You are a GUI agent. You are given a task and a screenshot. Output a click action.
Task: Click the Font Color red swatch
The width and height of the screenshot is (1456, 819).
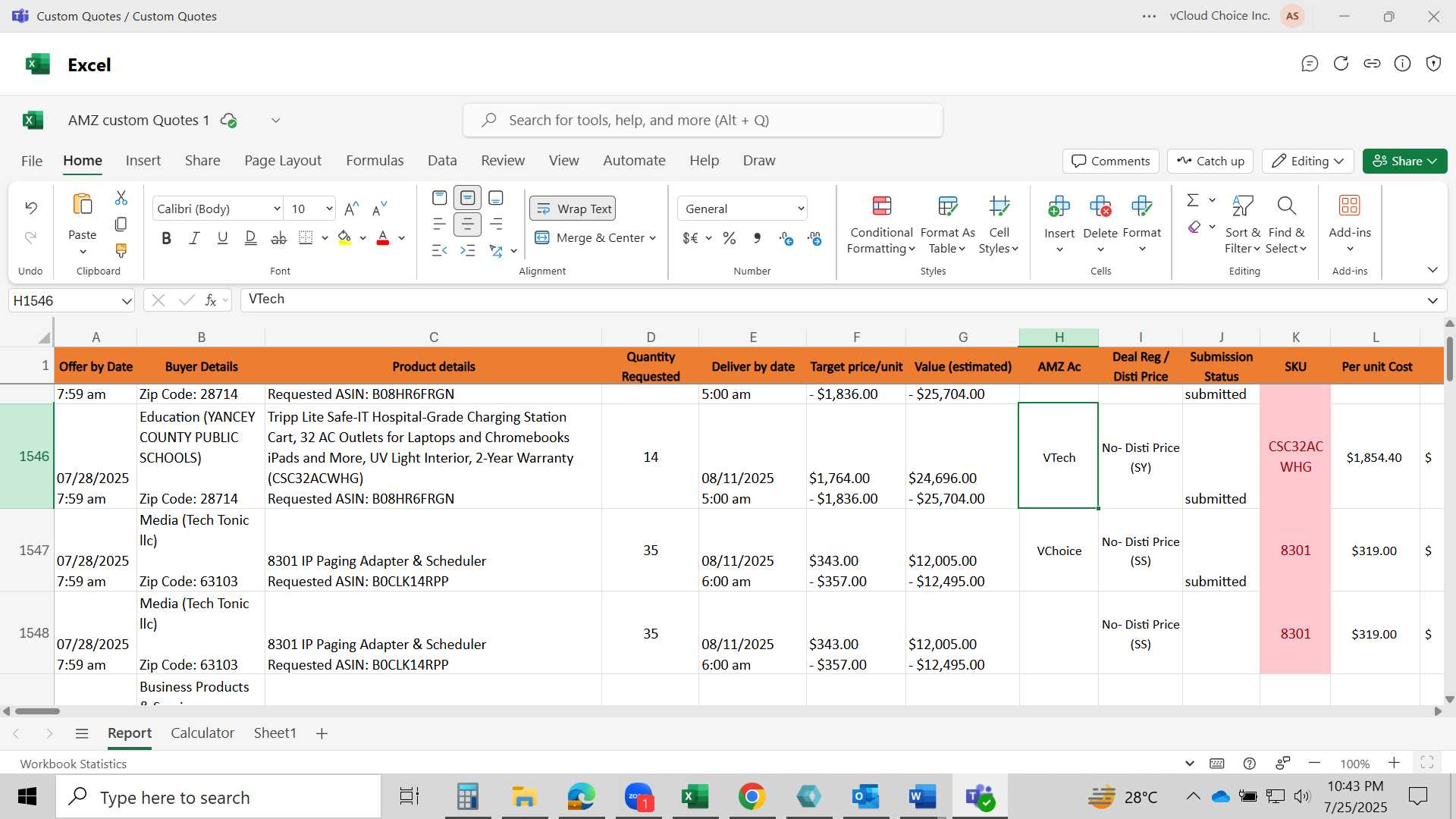point(383,238)
